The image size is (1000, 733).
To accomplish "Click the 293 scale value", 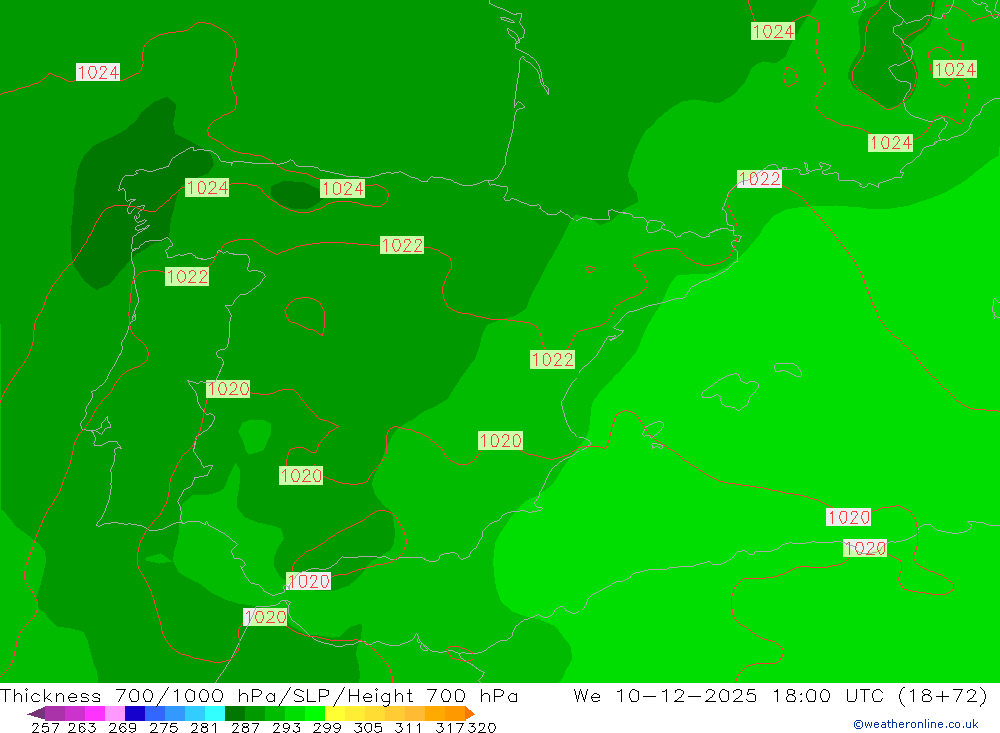I will pyautogui.click(x=286, y=727).
